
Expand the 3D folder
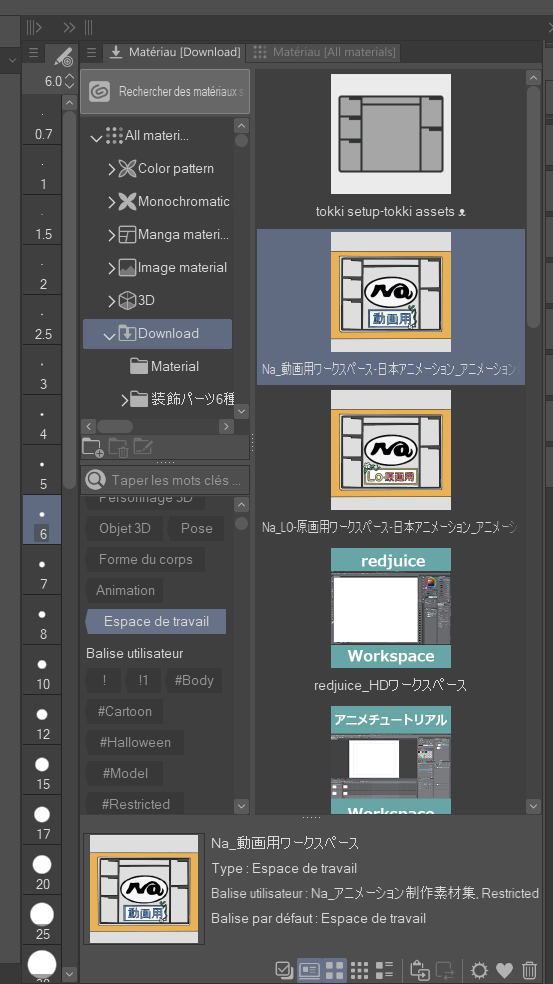(111, 301)
